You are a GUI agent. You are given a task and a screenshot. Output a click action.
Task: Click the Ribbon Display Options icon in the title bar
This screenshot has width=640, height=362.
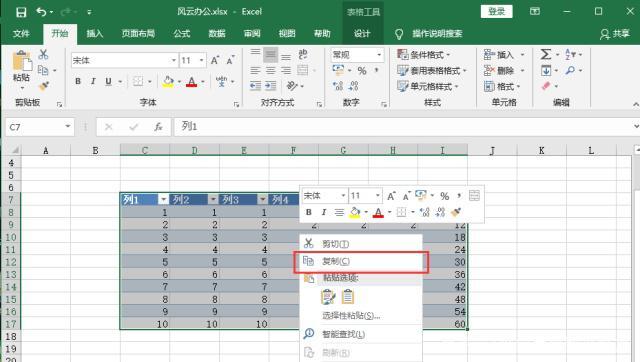click(x=535, y=11)
